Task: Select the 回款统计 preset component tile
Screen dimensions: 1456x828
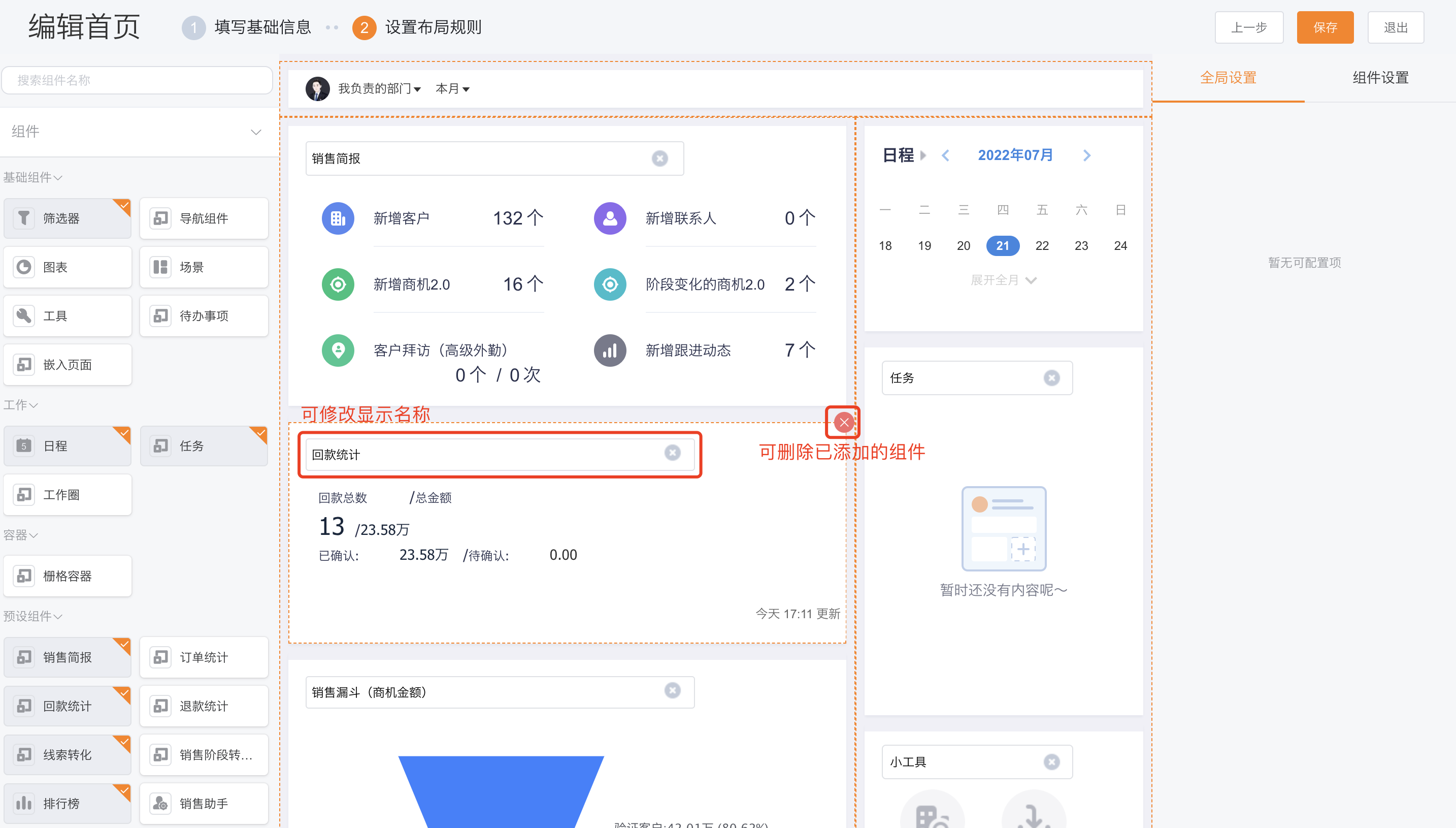Action: (68, 706)
